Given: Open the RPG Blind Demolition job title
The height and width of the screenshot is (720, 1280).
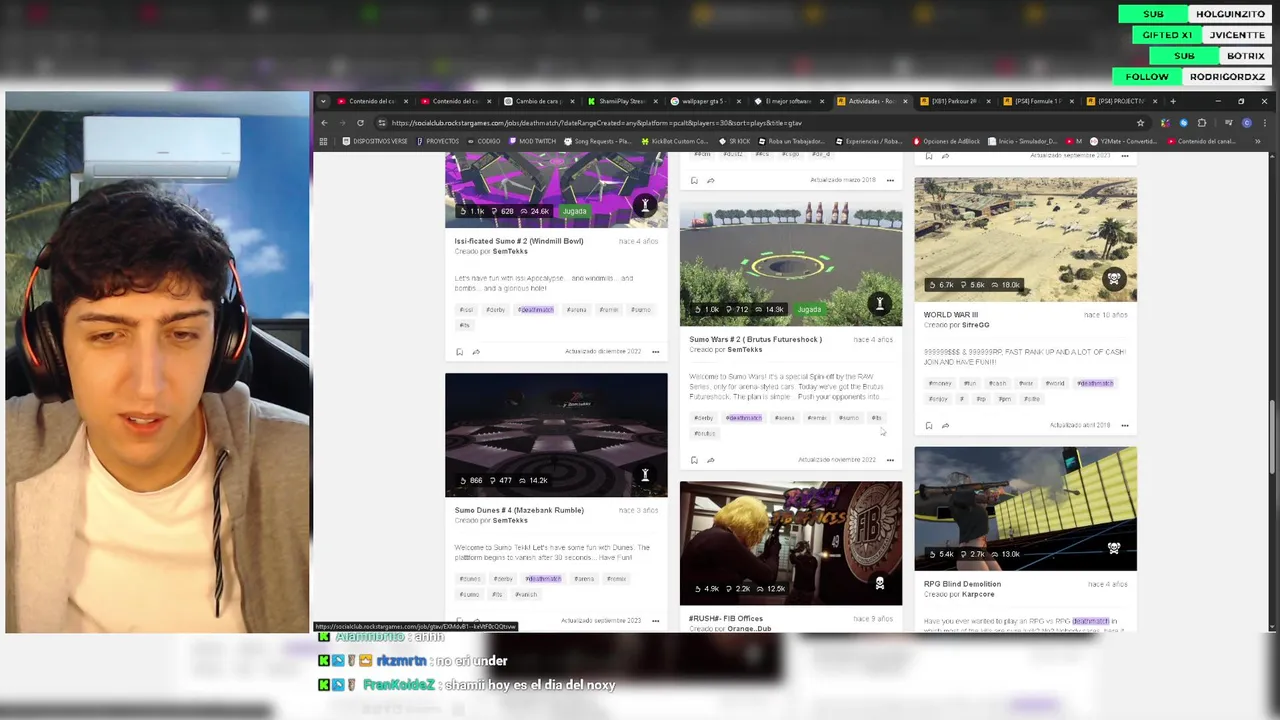Looking at the screenshot, I should pos(962,584).
